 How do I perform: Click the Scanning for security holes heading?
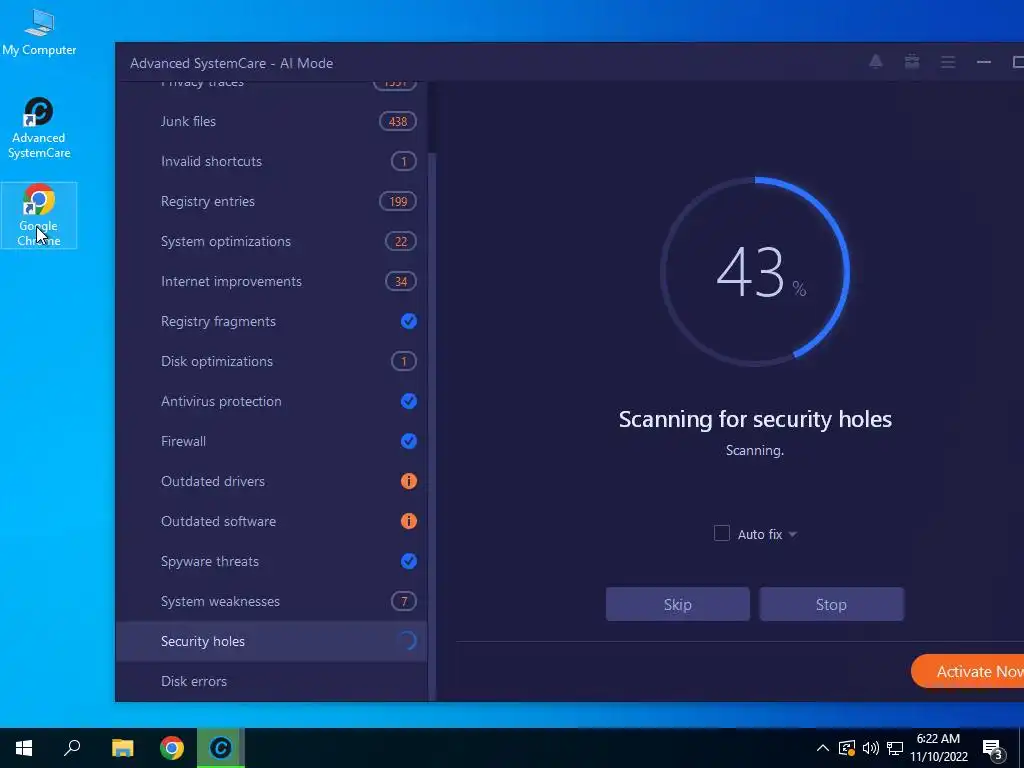pyautogui.click(x=755, y=419)
